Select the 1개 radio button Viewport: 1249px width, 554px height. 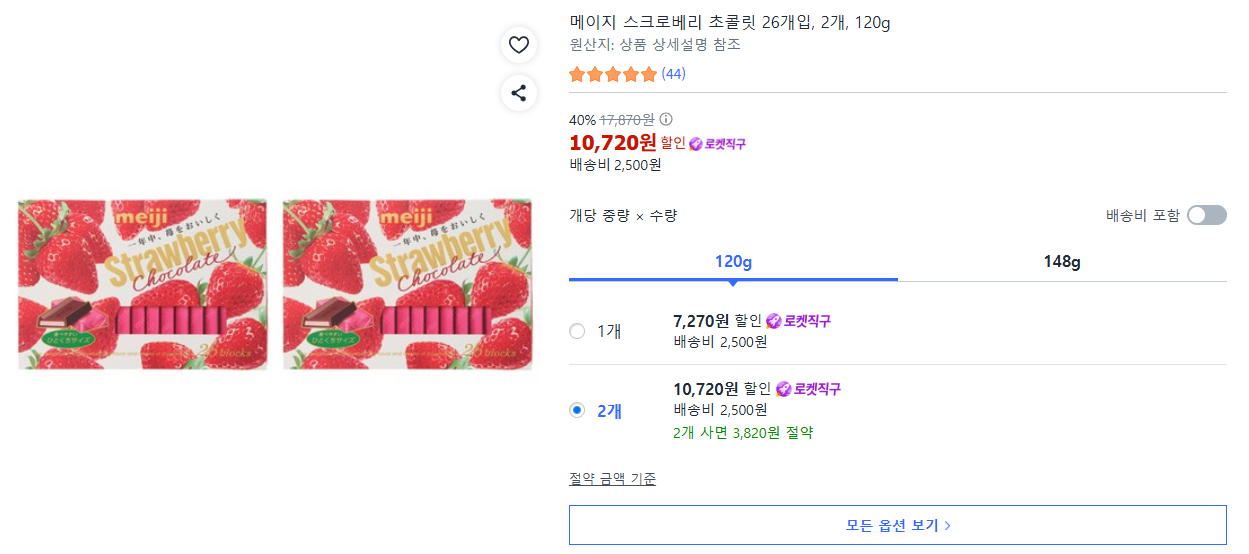click(x=577, y=331)
